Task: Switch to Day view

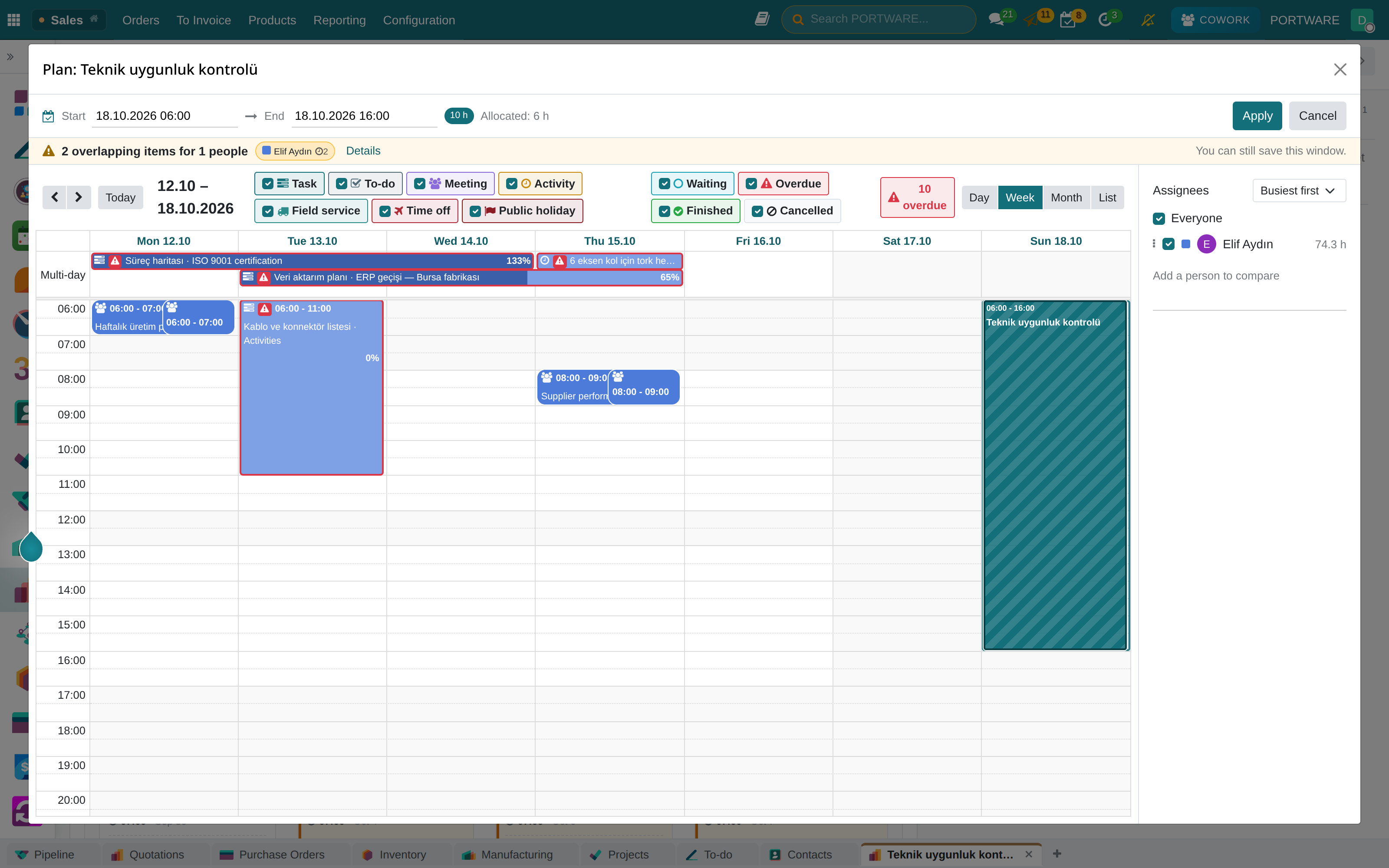Action: [979, 197]
